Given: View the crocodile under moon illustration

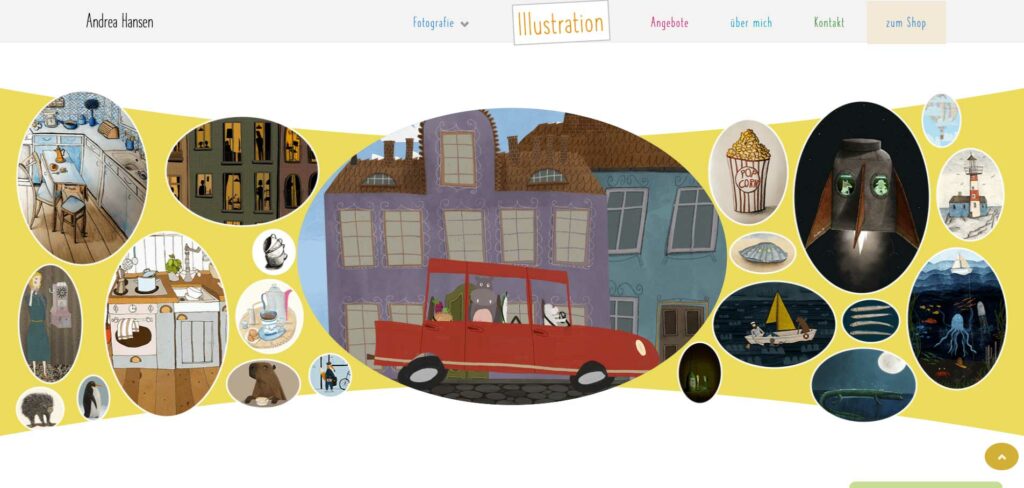Looking at the screenshot, I should coord(863,385).
